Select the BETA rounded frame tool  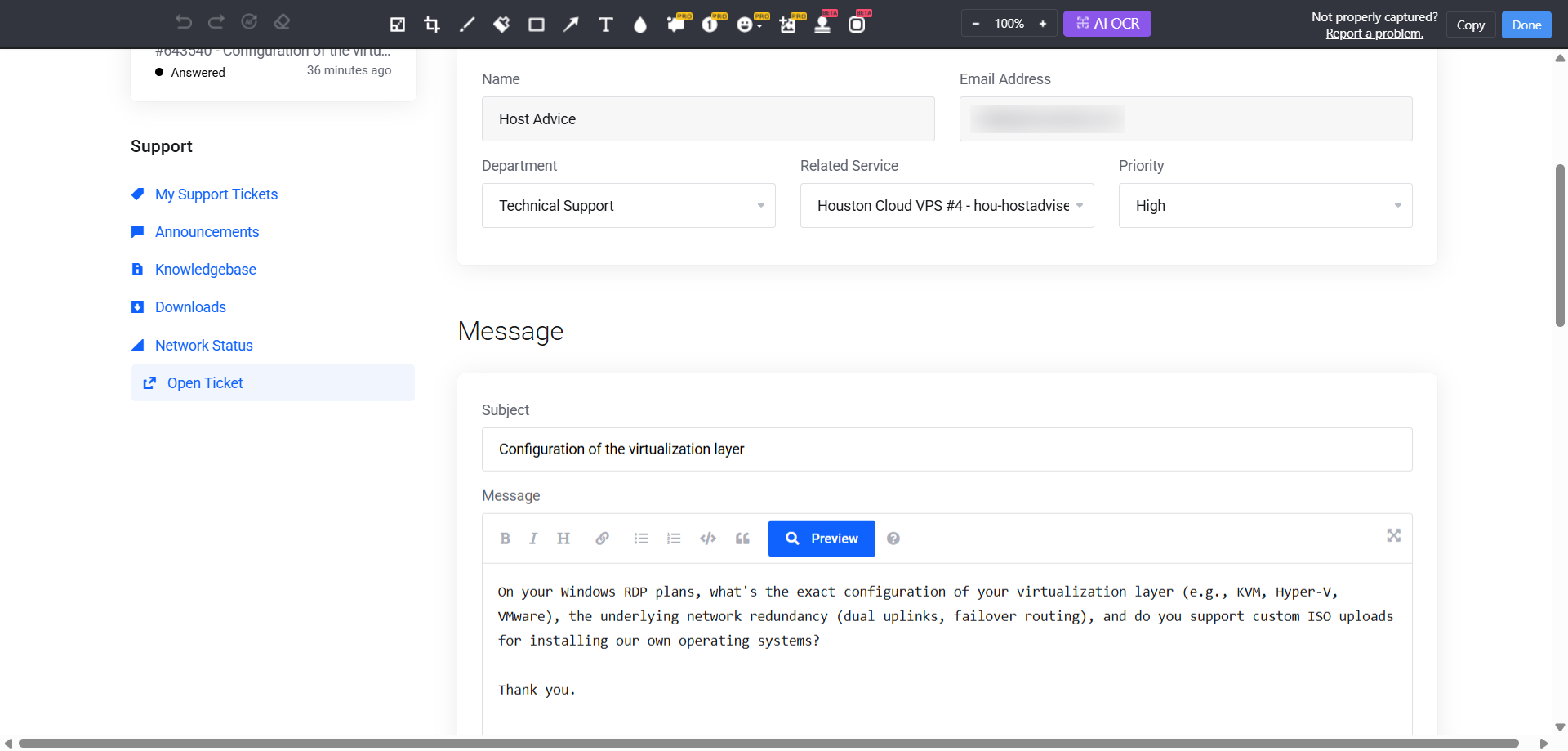[x=858, y=23]
